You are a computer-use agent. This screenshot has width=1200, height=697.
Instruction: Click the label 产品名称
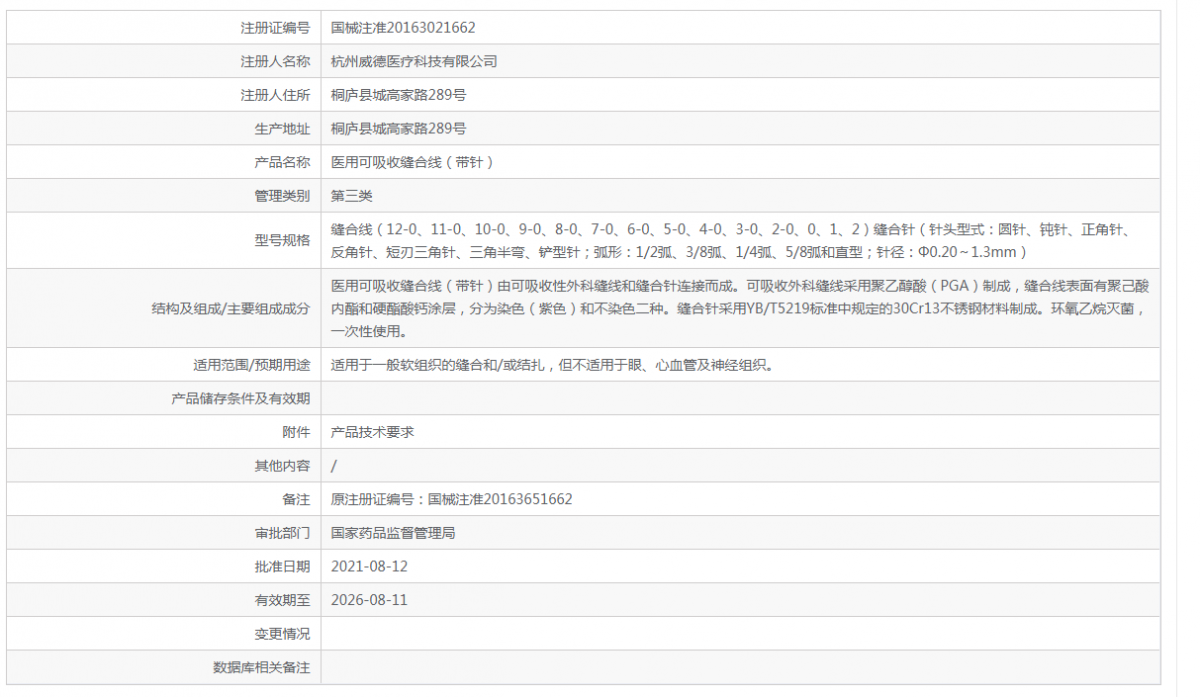[283, 162]
